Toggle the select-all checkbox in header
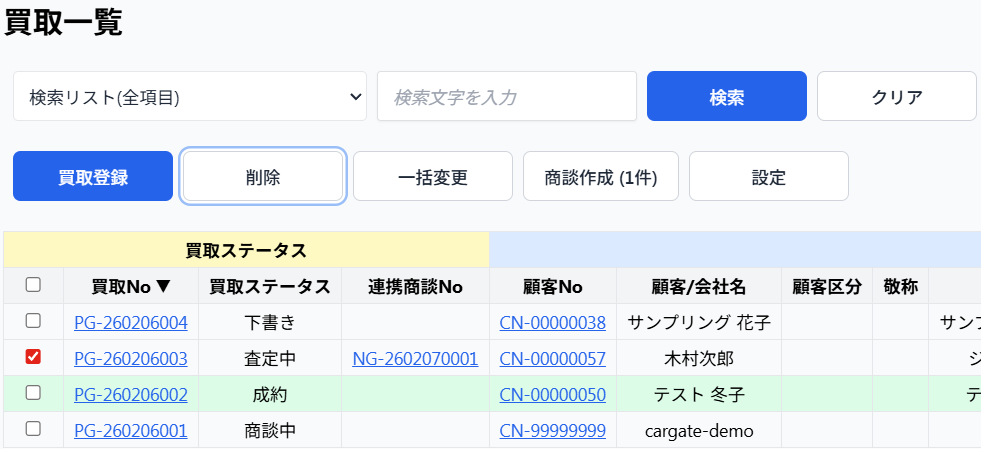981x449 pixels. coord(33,285)
